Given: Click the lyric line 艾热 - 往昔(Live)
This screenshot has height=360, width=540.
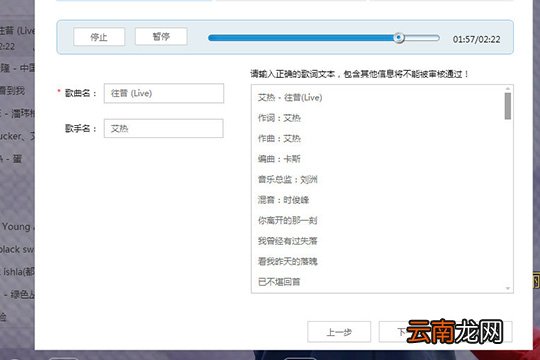Looking at the screenshot, I should [x=290, y=98].
